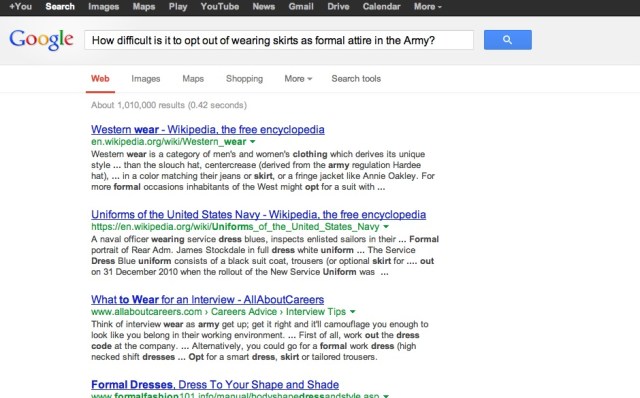Click the Uniforms_of_the_United_States_Navy green URL

click(235, 227)
